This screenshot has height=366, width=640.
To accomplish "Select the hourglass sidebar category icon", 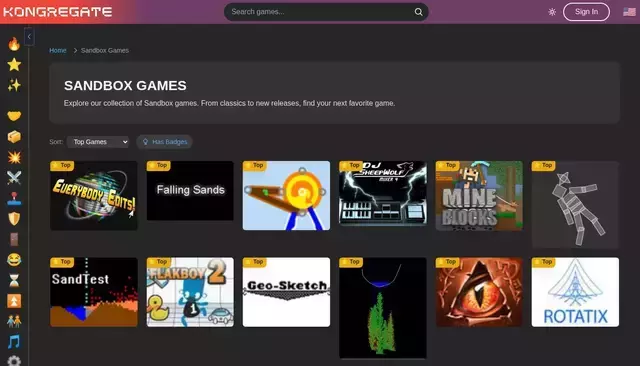I will [14, 281].
